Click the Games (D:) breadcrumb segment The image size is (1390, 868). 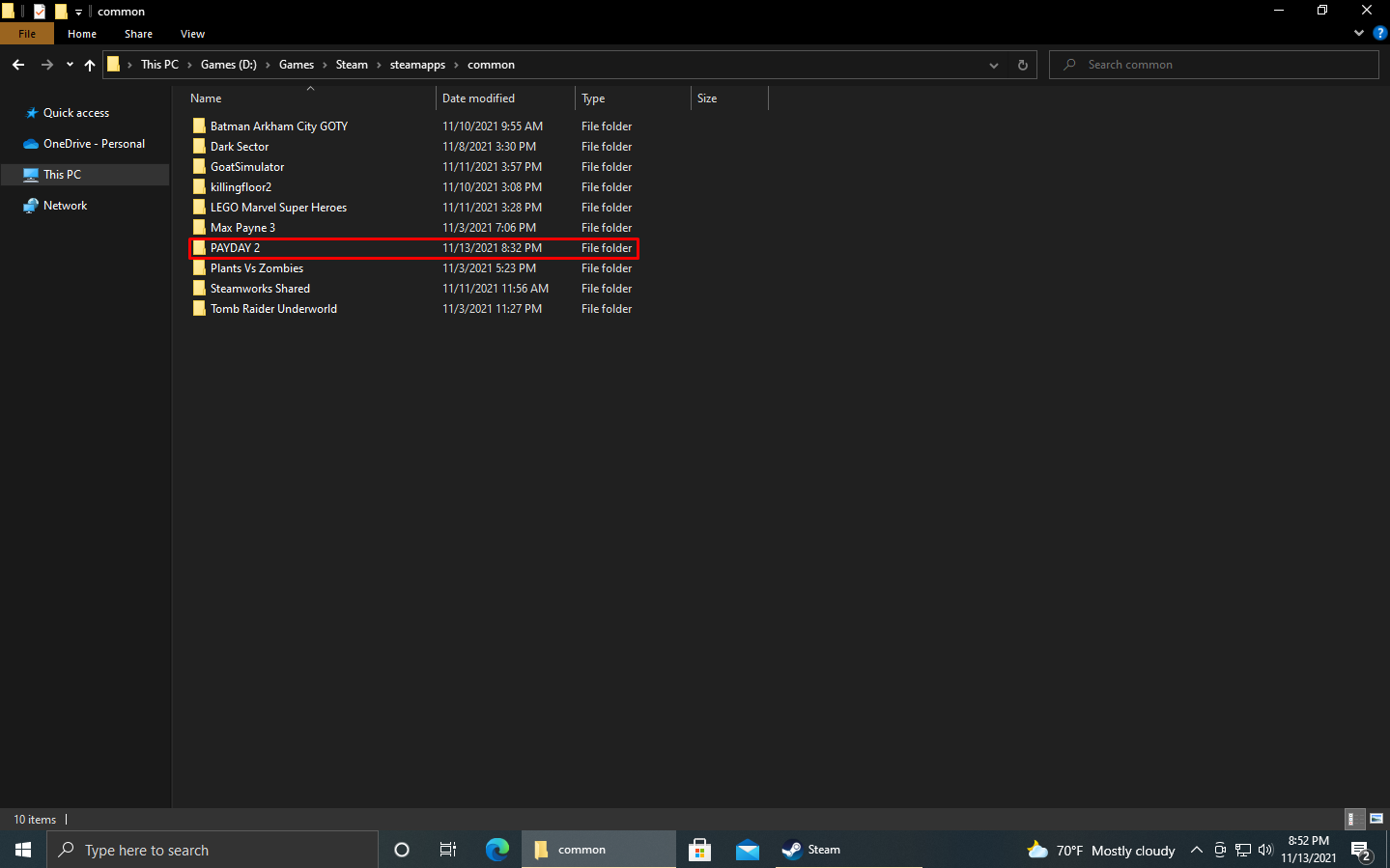coord(229,65)
